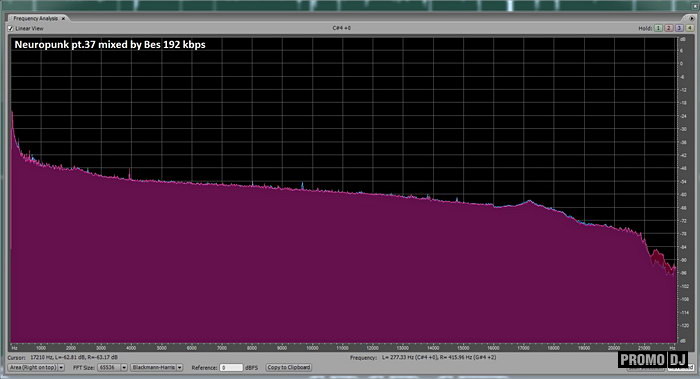This screenshot has height=379, width=700.
Task: Close the Frequency Analysis tab
Action: coord(63,19)
